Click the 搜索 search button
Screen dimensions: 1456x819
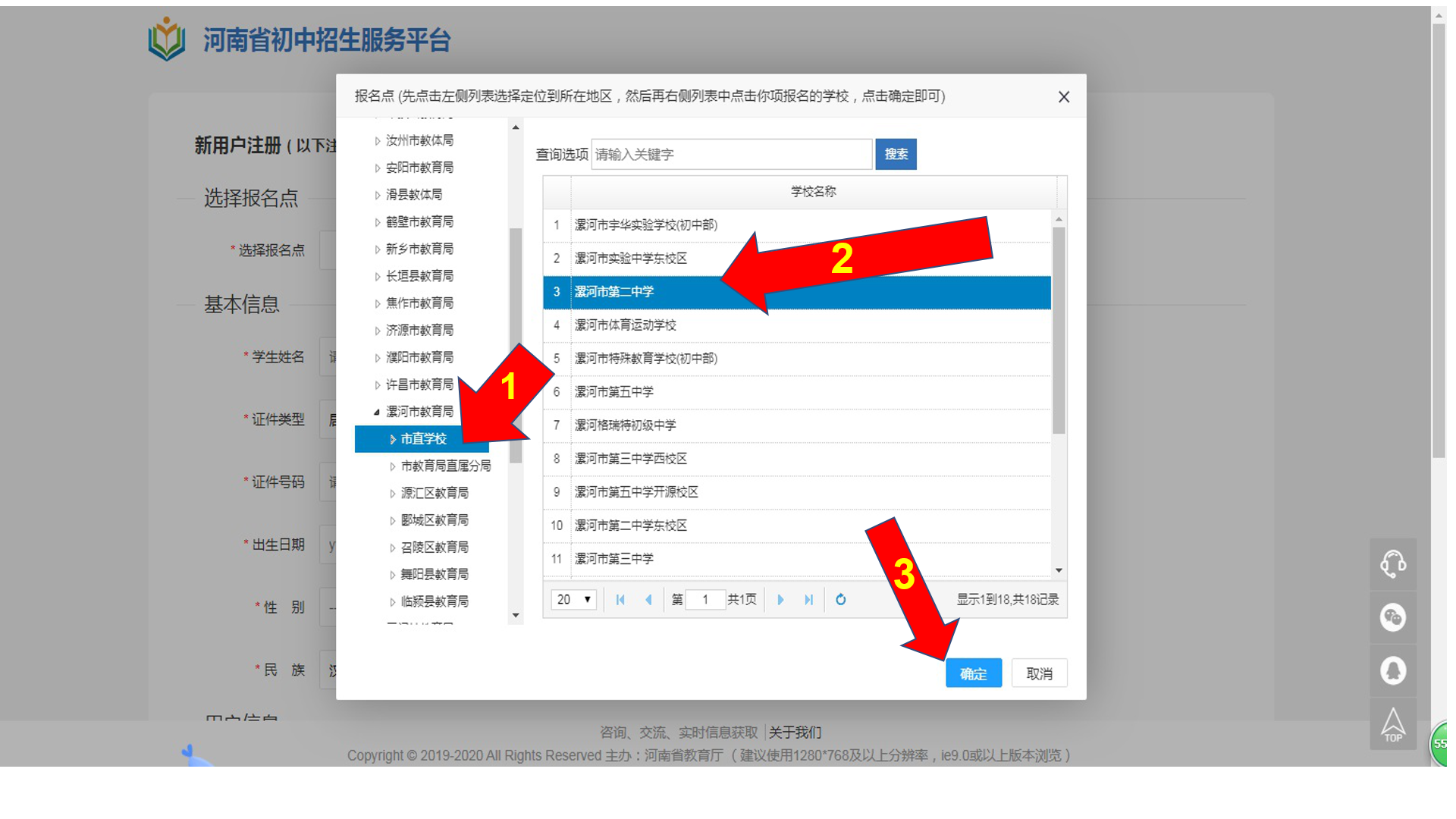coord(896,154)
